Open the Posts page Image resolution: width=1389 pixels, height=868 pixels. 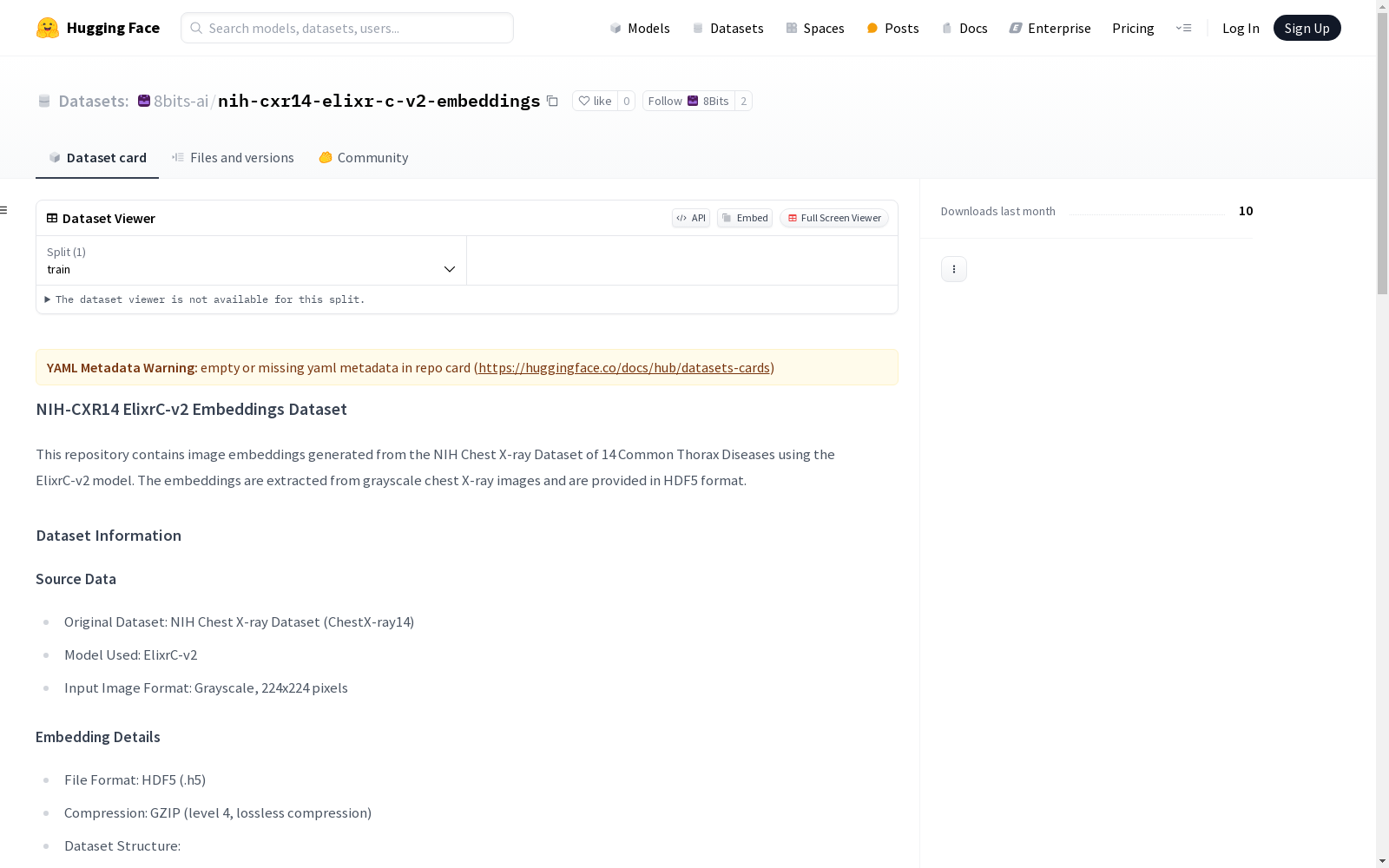[892, 28]
